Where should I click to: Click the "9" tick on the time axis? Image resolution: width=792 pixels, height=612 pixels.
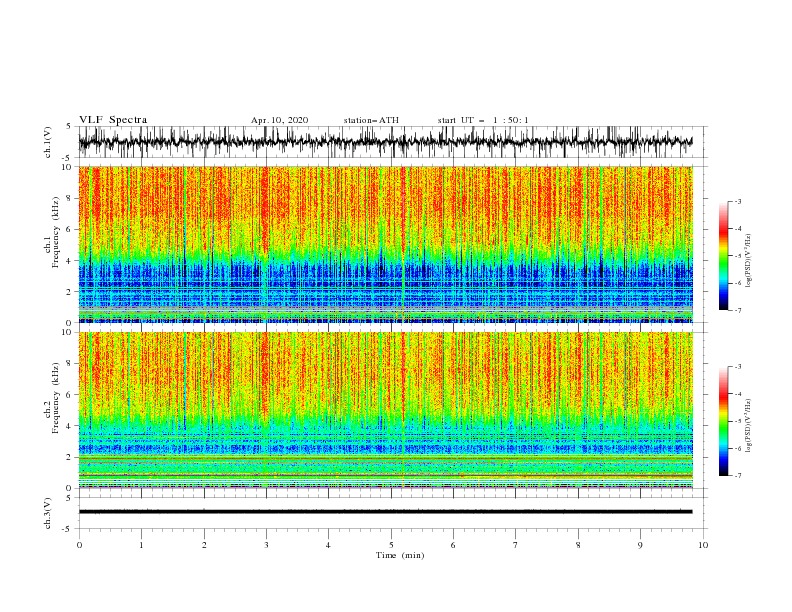pos(640,545)
